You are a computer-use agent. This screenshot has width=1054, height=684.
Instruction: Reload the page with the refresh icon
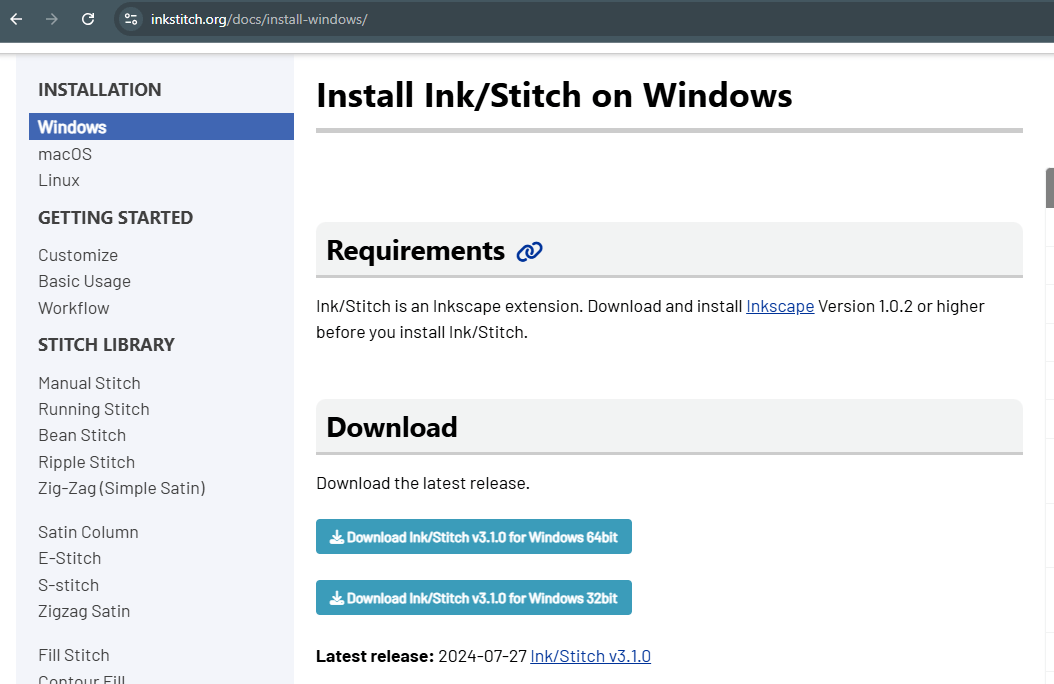pos(88,19)
